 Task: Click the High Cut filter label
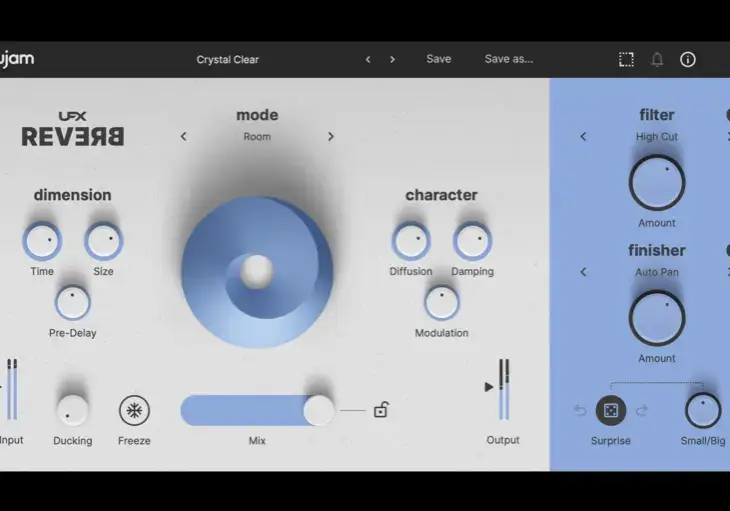click(656, 137)
